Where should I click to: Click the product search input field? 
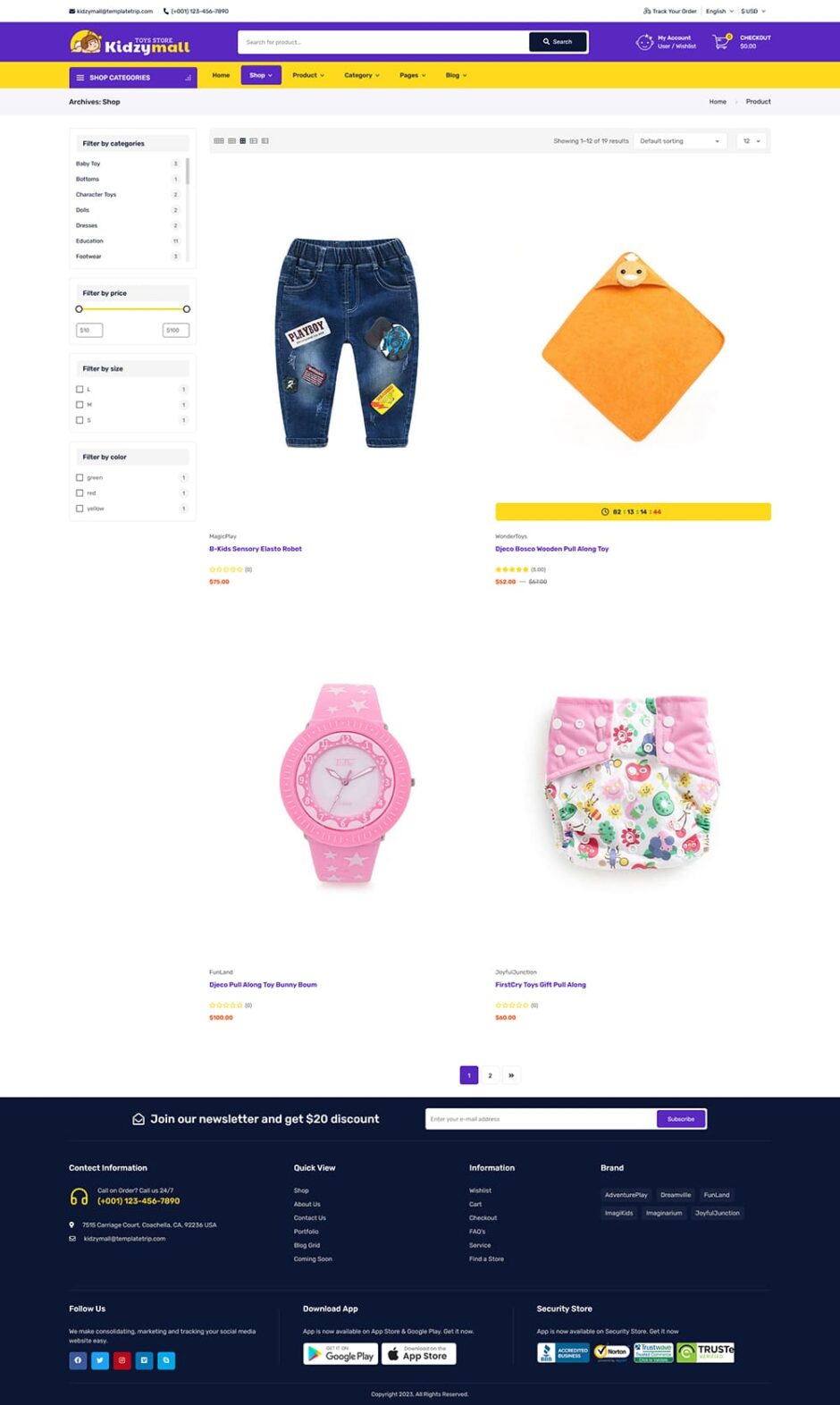tap(384, 42)
